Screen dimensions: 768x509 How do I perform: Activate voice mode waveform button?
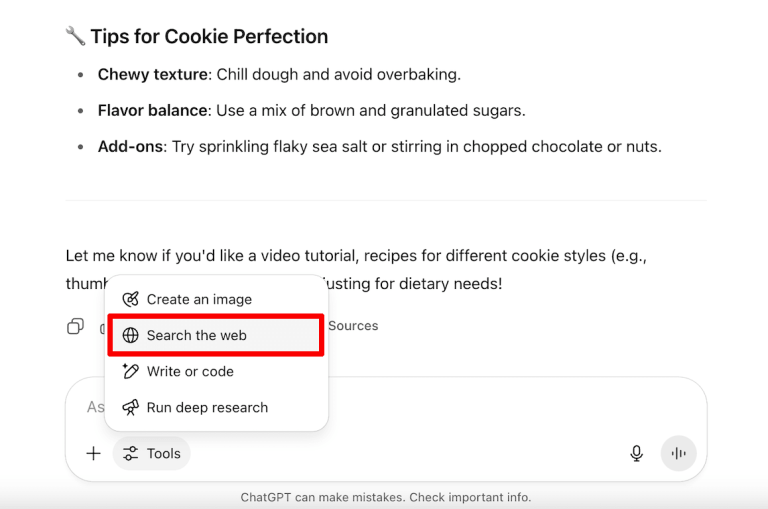tap(679, 454)
